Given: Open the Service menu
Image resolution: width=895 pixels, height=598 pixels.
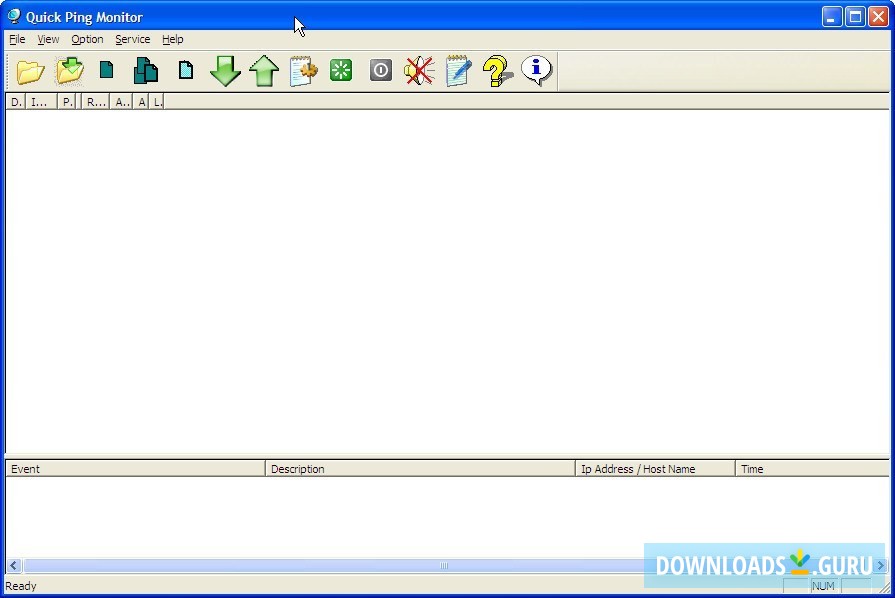Looking at the screenshot, I should 132,39.
